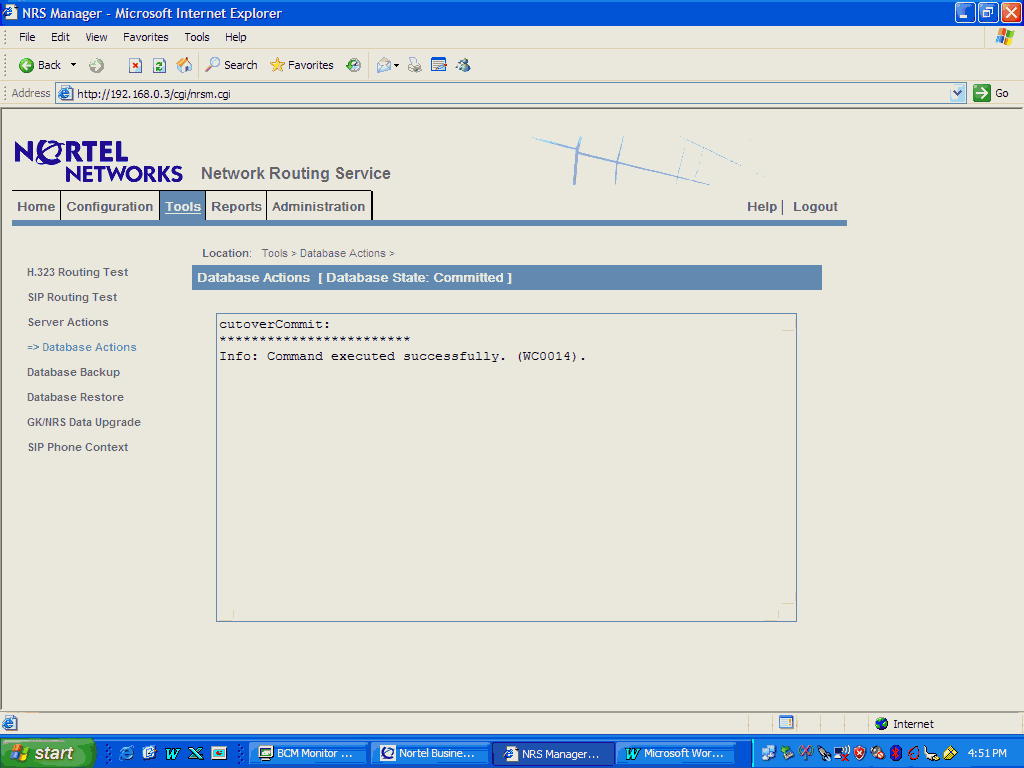Click the status bar privacy report icon
This screenshot has width=1024, height=768.
click(x=786, y=722)
